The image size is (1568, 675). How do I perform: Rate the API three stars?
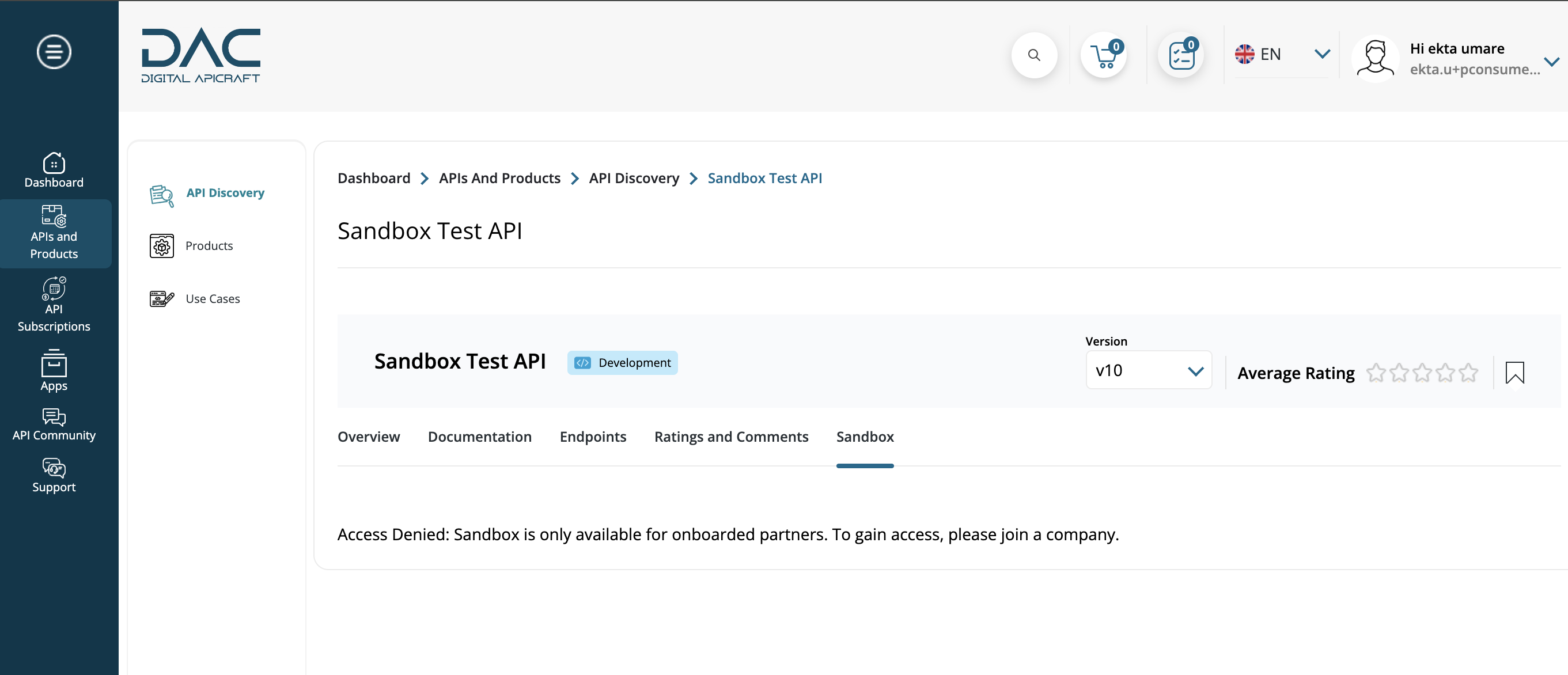click(x=1422, y=373)
